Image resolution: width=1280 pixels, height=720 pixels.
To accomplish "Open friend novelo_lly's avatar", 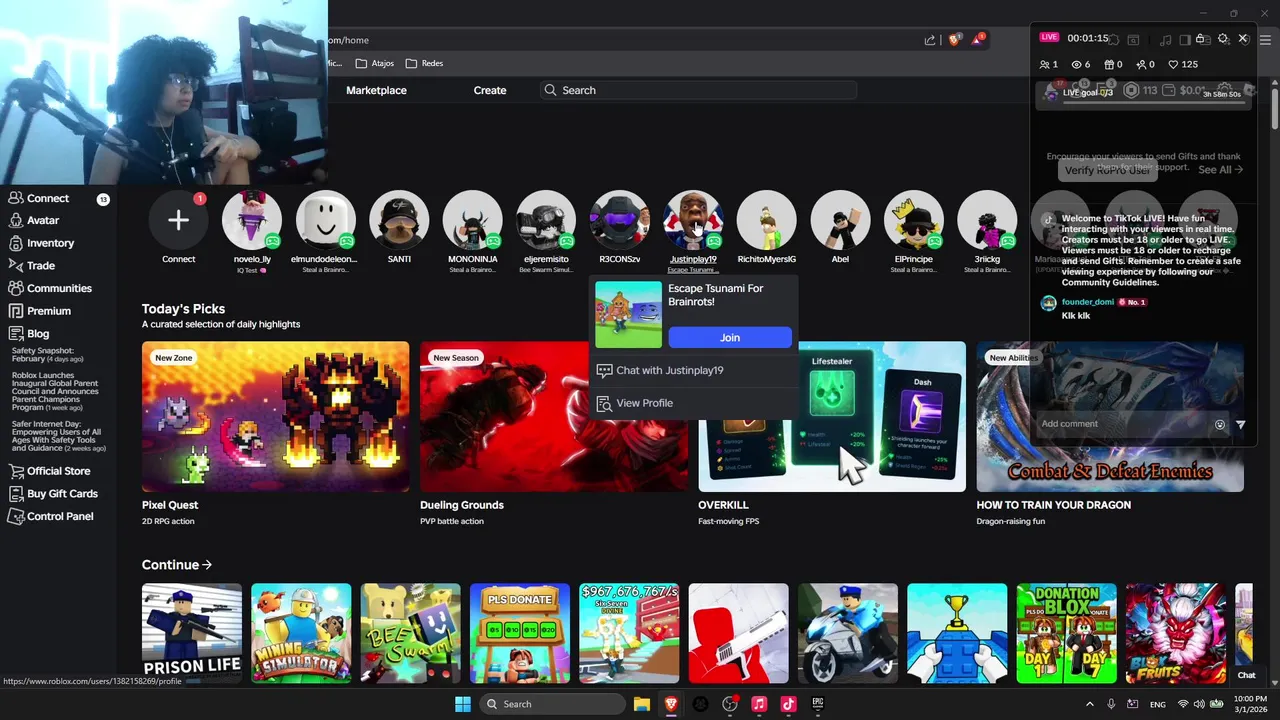I will (252, 220).
